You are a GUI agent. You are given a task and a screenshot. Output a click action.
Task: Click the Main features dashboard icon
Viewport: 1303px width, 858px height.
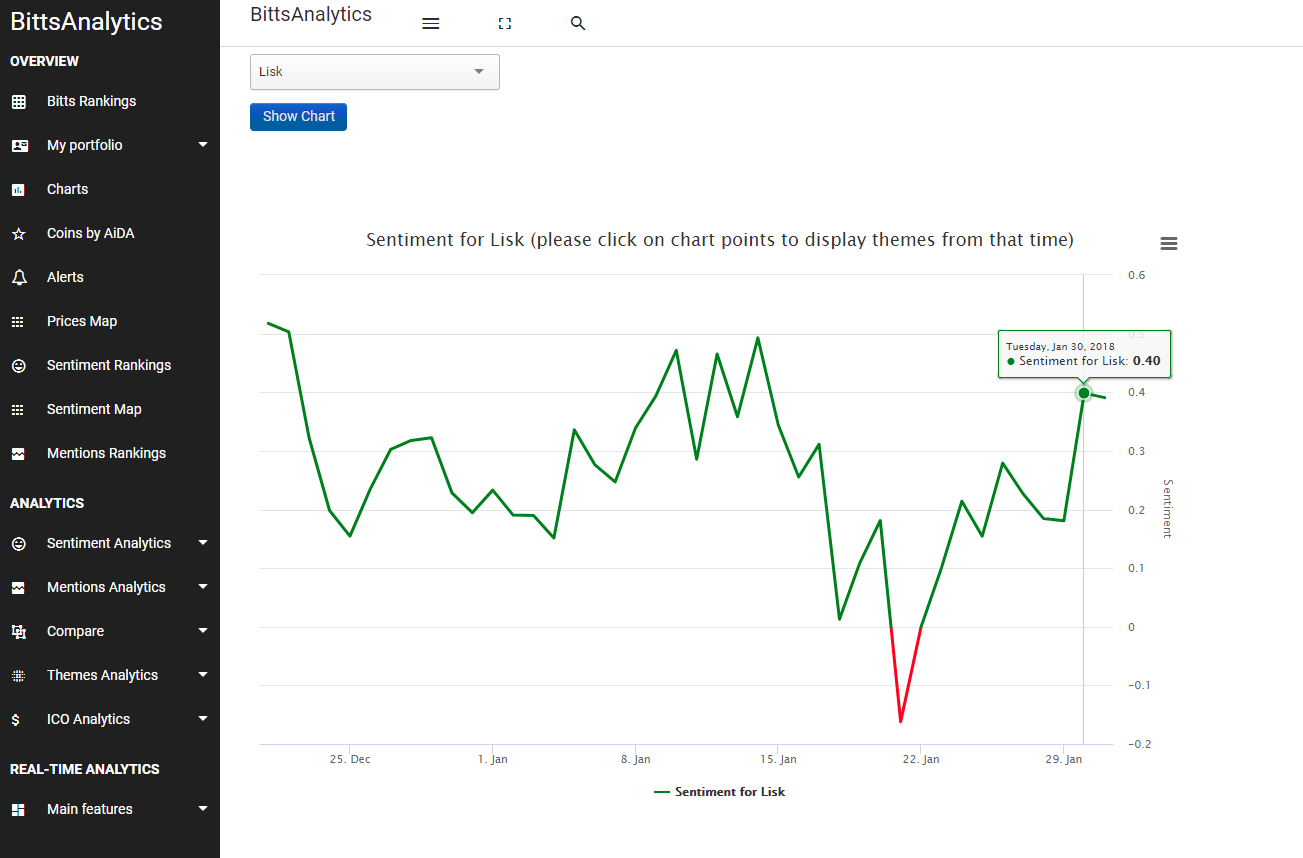[18, 810]
